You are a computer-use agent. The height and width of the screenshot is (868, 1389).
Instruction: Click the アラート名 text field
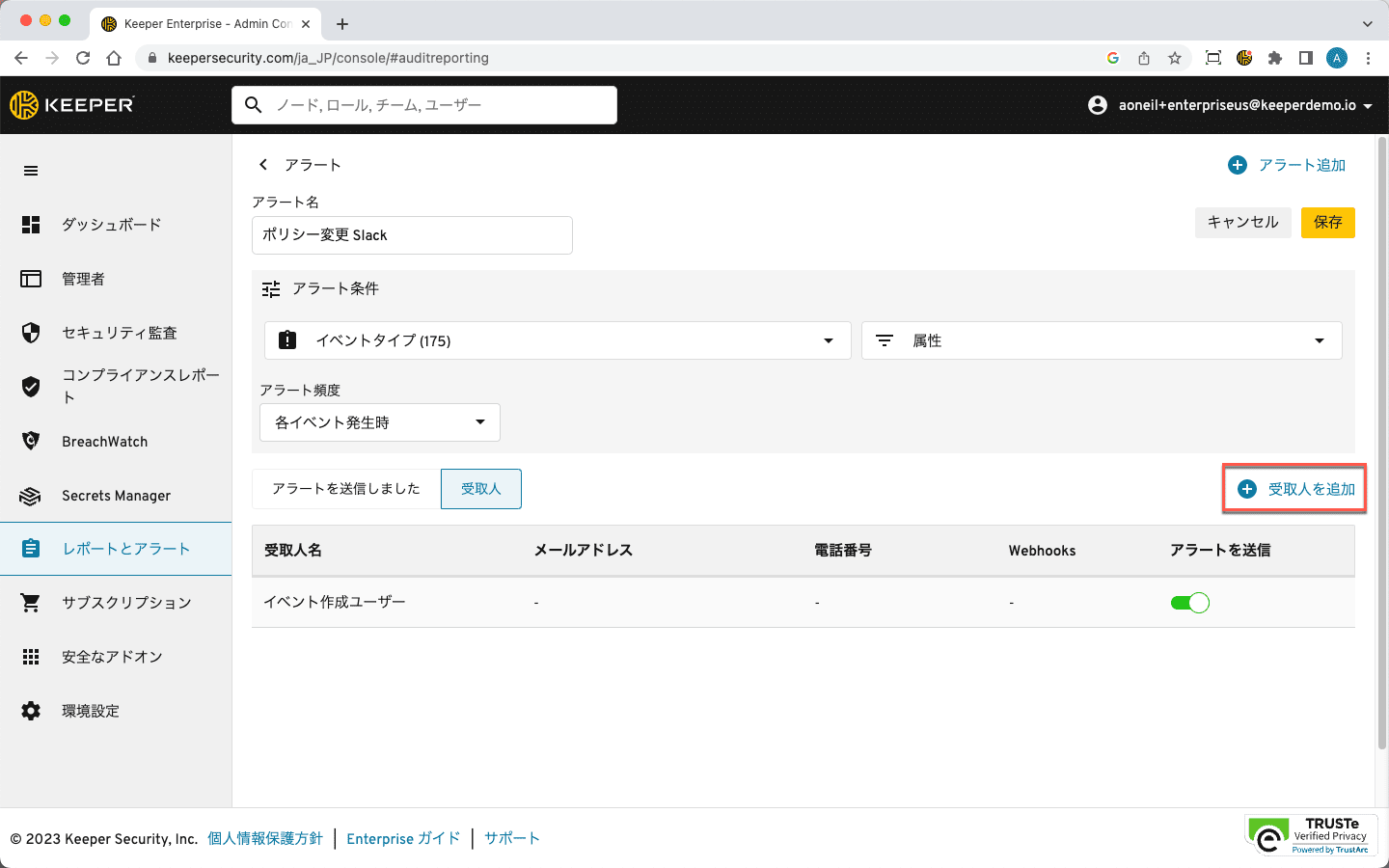[412, 235]
